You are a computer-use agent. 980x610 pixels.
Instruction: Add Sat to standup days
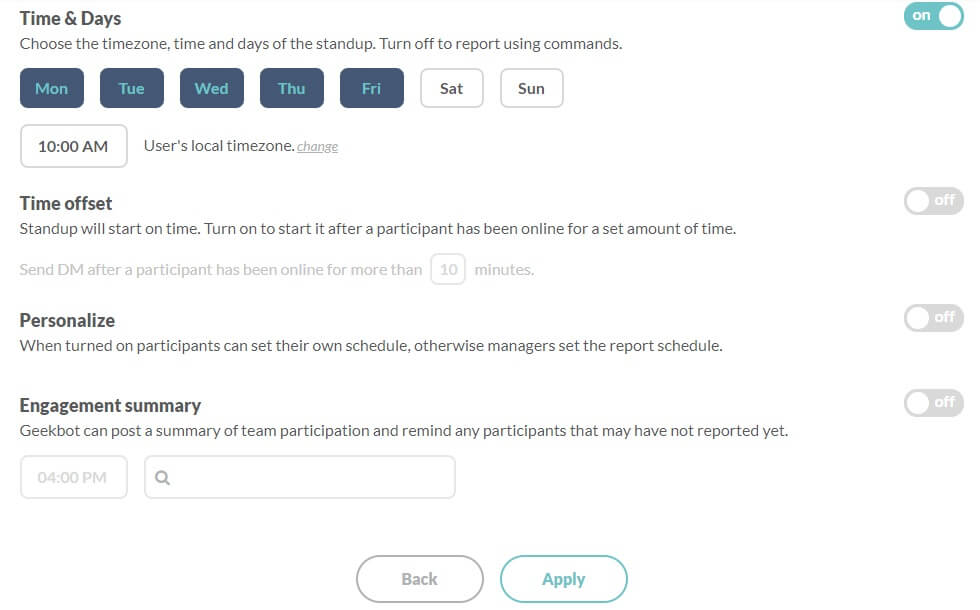(x=452, y=88)
